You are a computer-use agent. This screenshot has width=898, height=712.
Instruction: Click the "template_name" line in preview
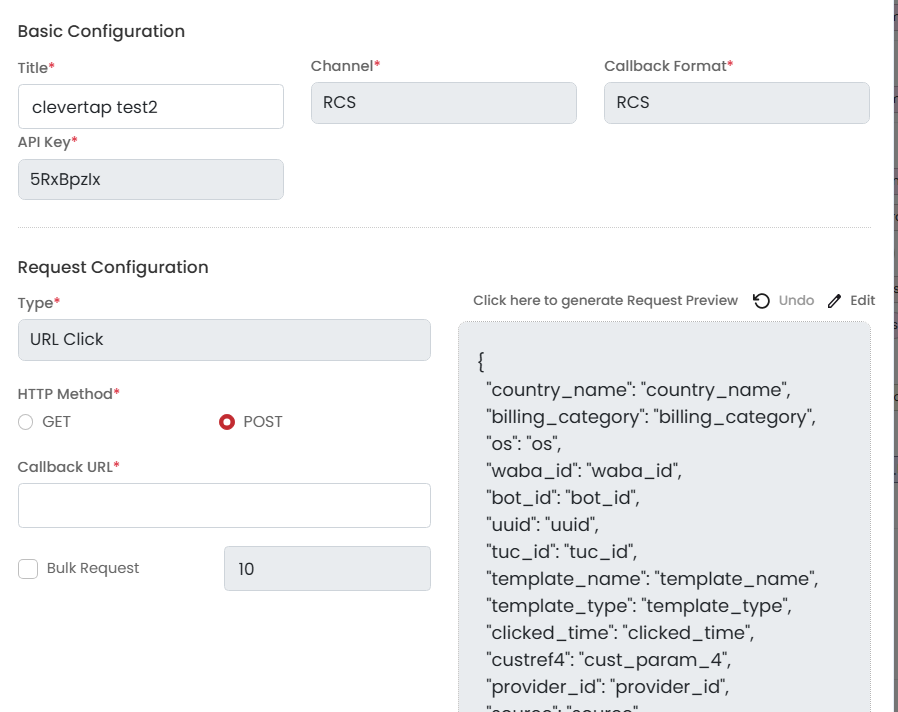652,579
